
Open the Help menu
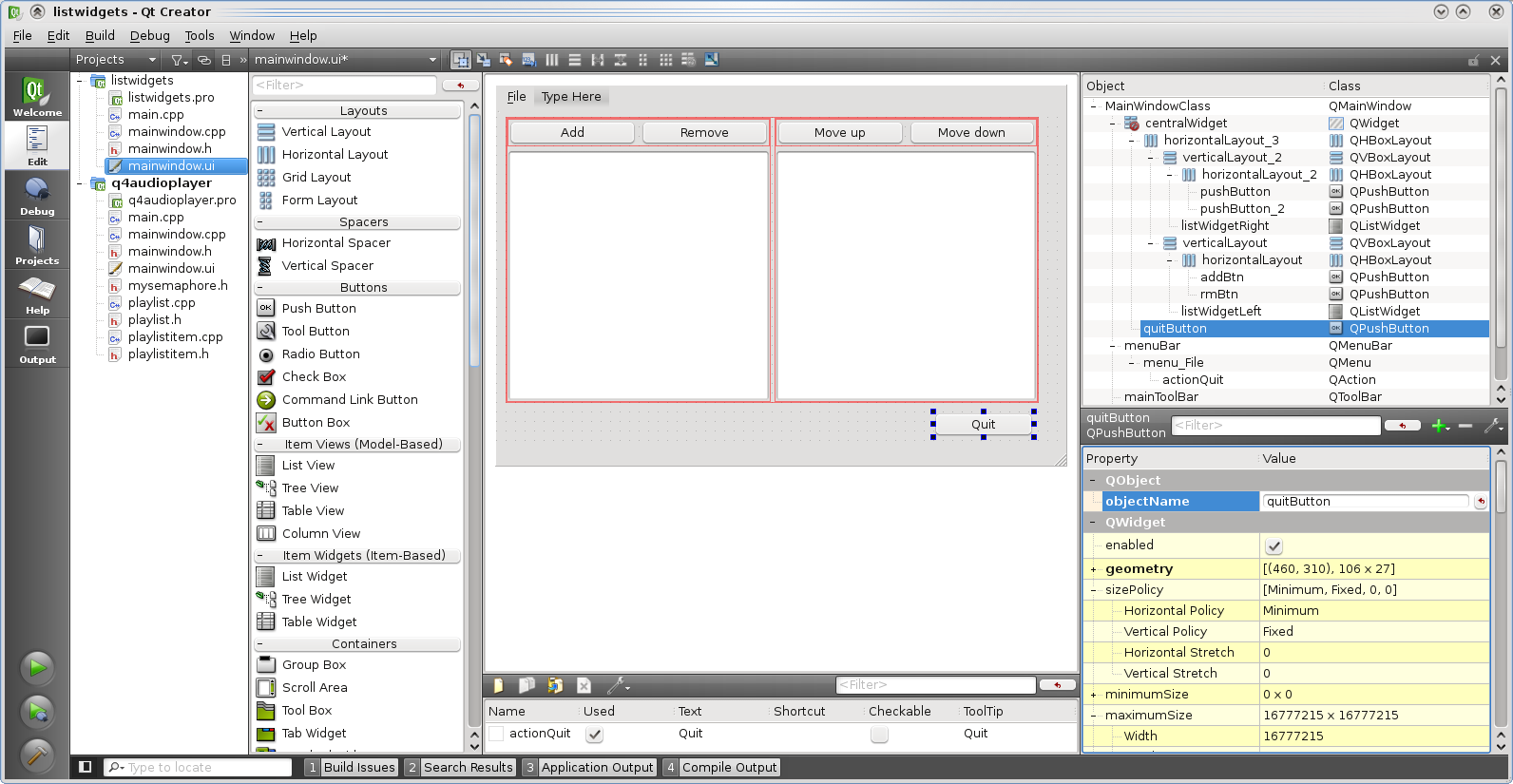click(x=303, y=36)
